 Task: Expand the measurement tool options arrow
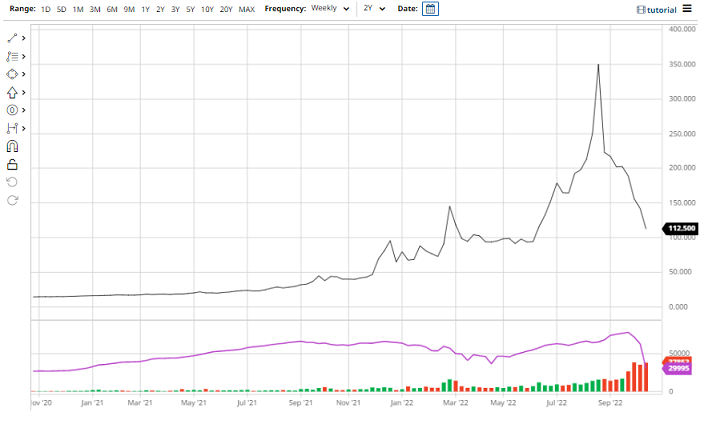[23, 128]
